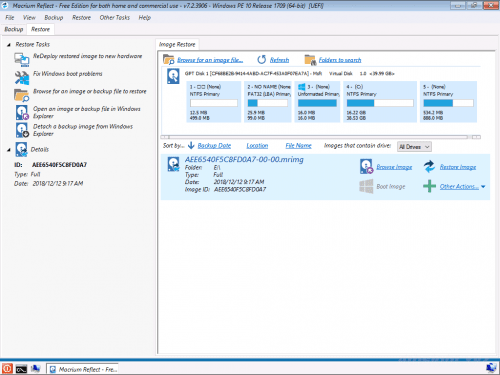Click the red power button in taskbar

(7, 369)
